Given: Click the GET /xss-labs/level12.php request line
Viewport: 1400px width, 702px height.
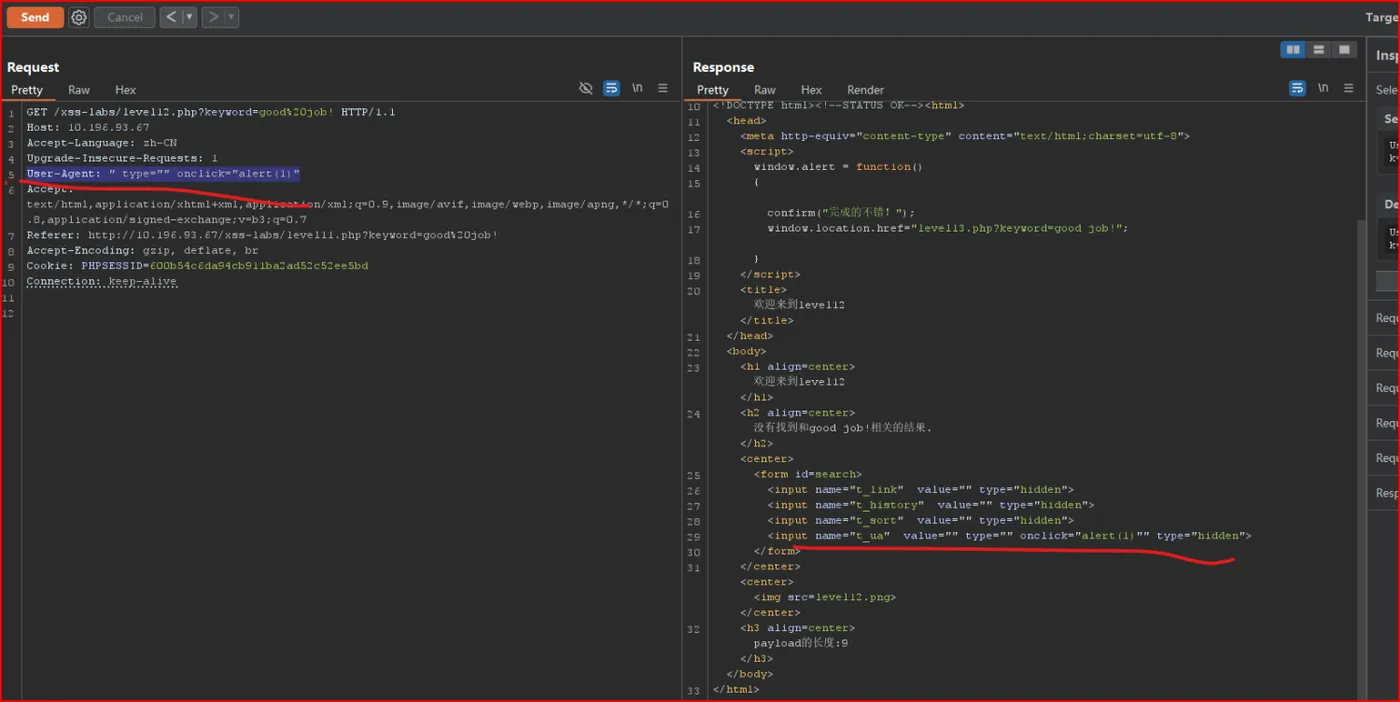Looking at the screenshot, I should pyautogui.click(x=211, y=112).
